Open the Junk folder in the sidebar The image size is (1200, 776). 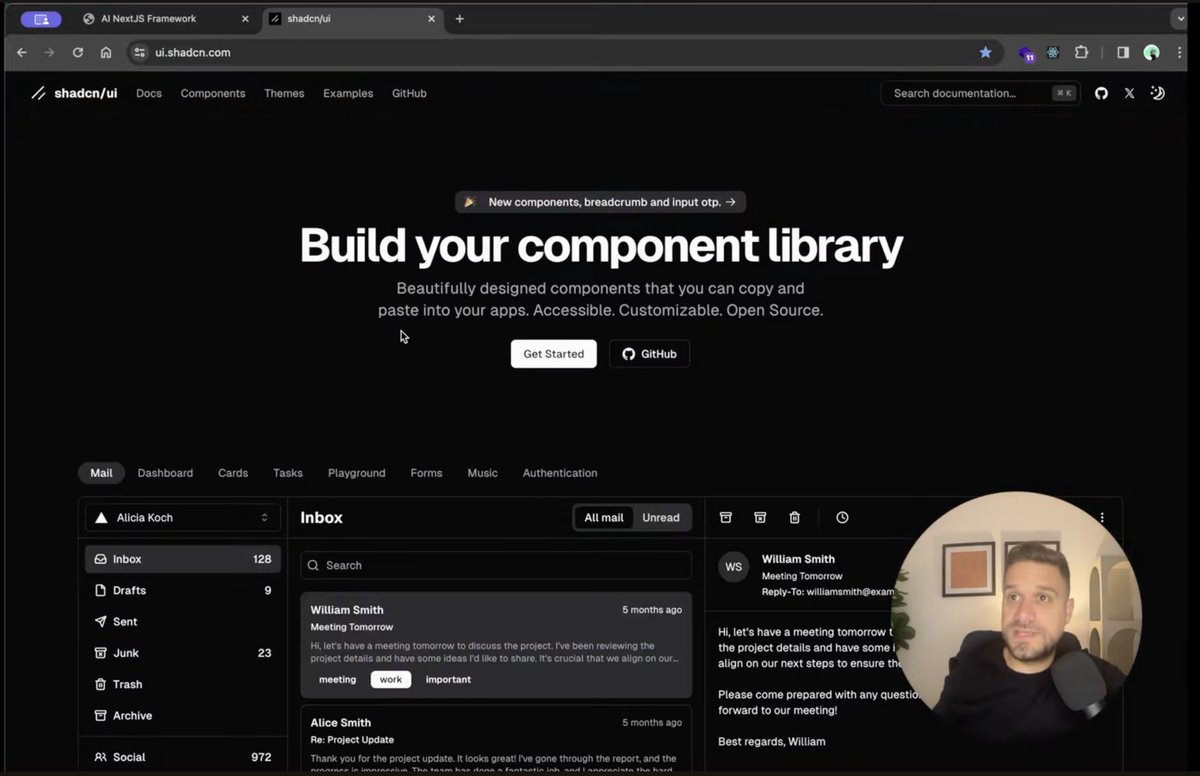[182, 653]
